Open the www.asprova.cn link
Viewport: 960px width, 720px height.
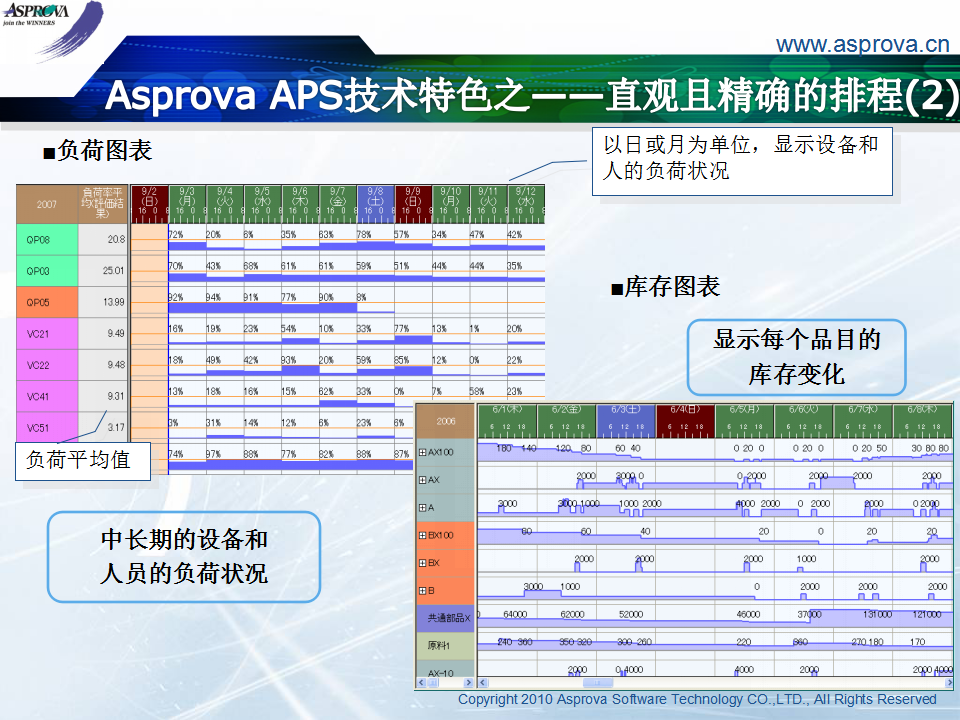[x=862, y=45]
